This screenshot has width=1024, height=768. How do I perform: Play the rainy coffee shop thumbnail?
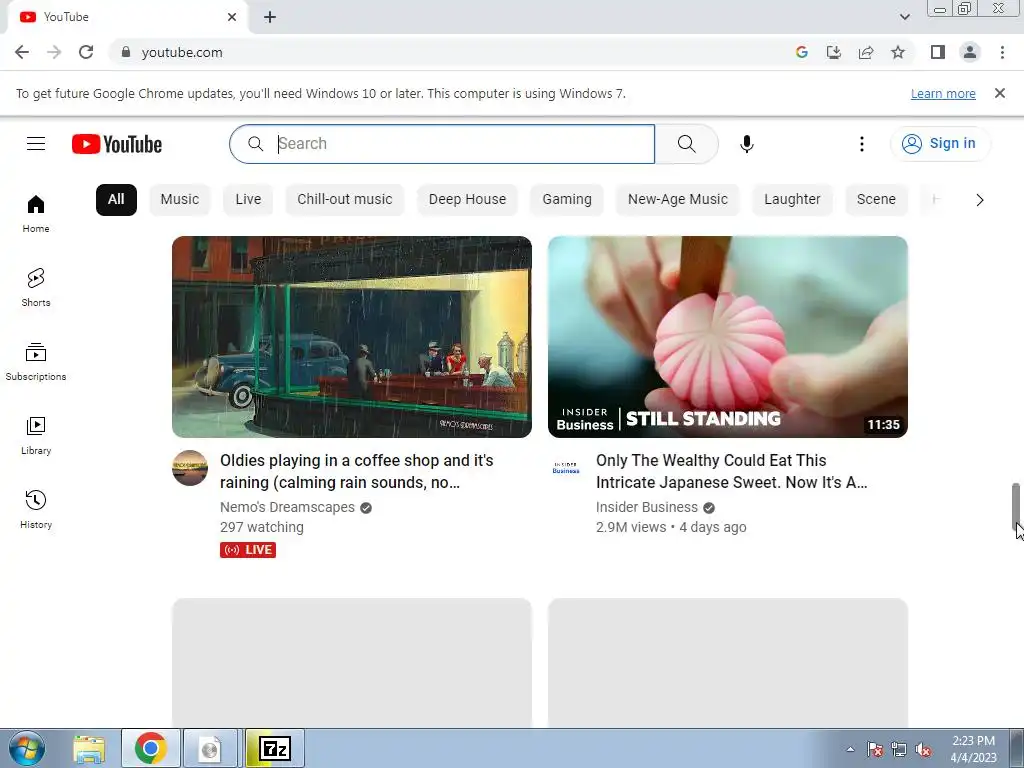pos(352,337)
